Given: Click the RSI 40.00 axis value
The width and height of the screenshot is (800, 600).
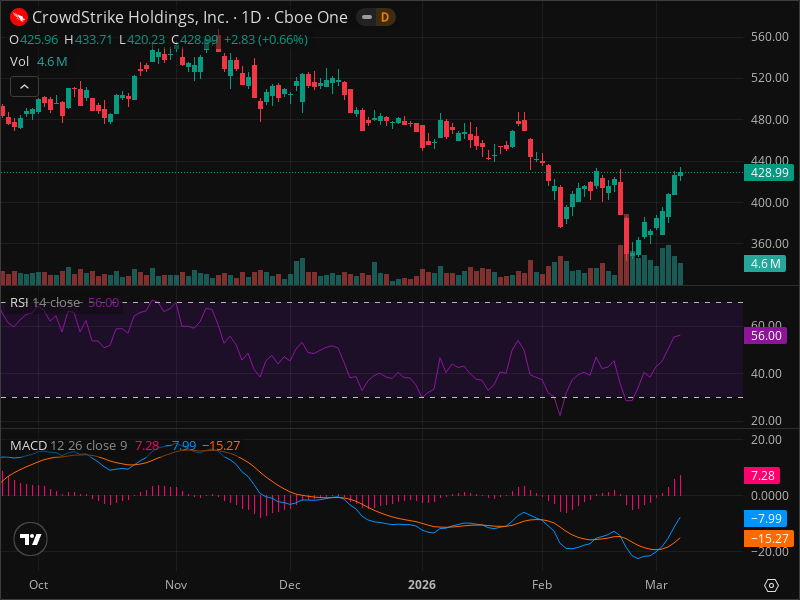Looking at the screenshot, I should pyautogui.click(x=766, y=374).
